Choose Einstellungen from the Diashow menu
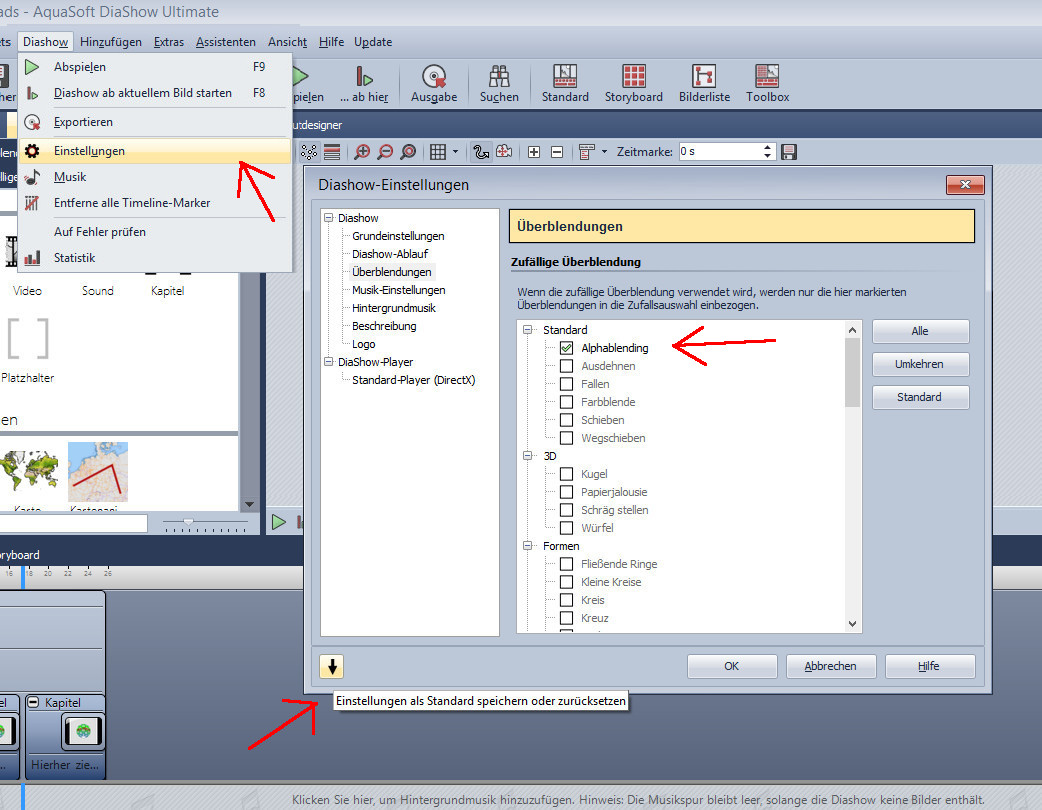 (90, 151)
